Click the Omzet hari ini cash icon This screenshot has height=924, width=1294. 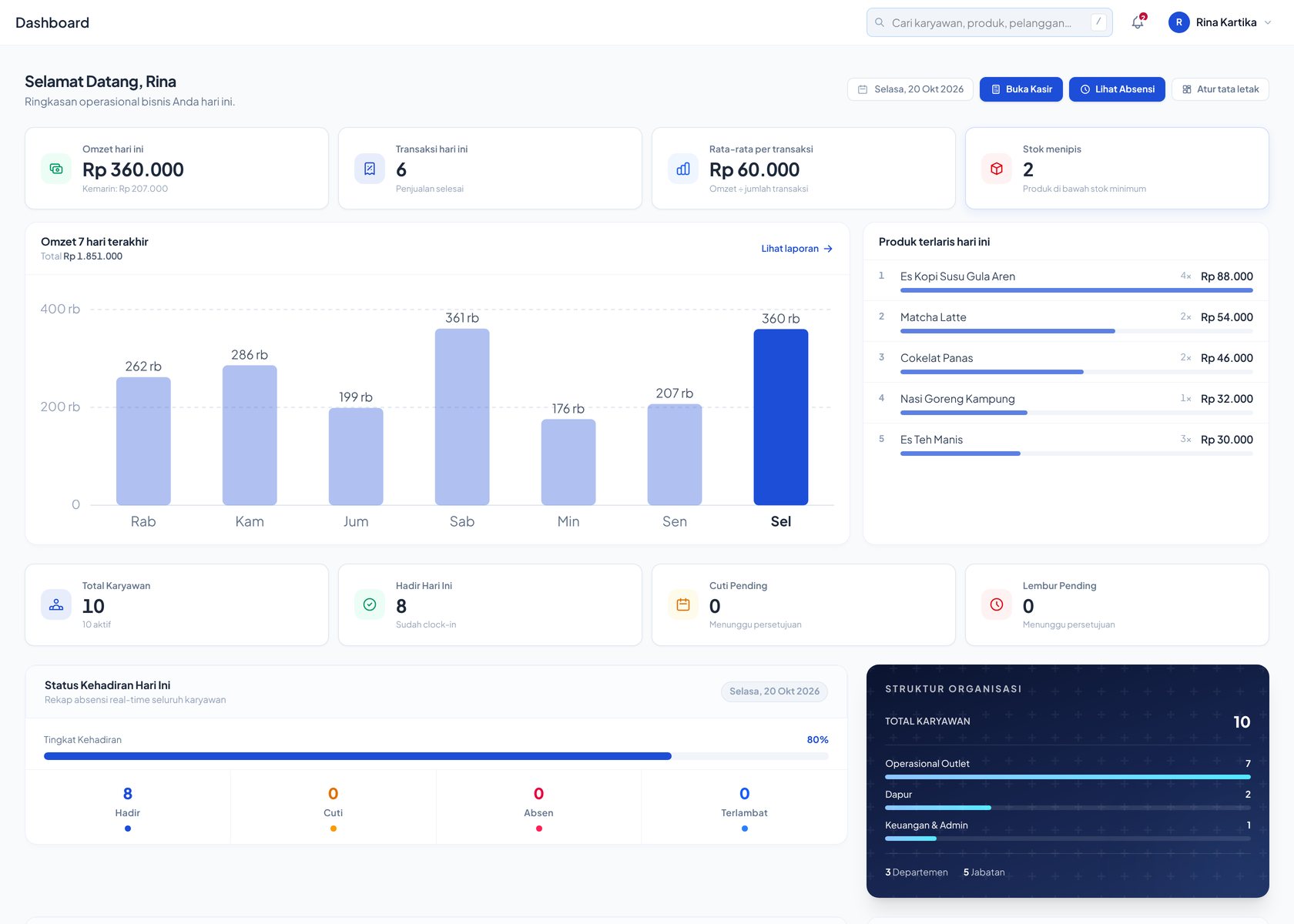(56, 169)
